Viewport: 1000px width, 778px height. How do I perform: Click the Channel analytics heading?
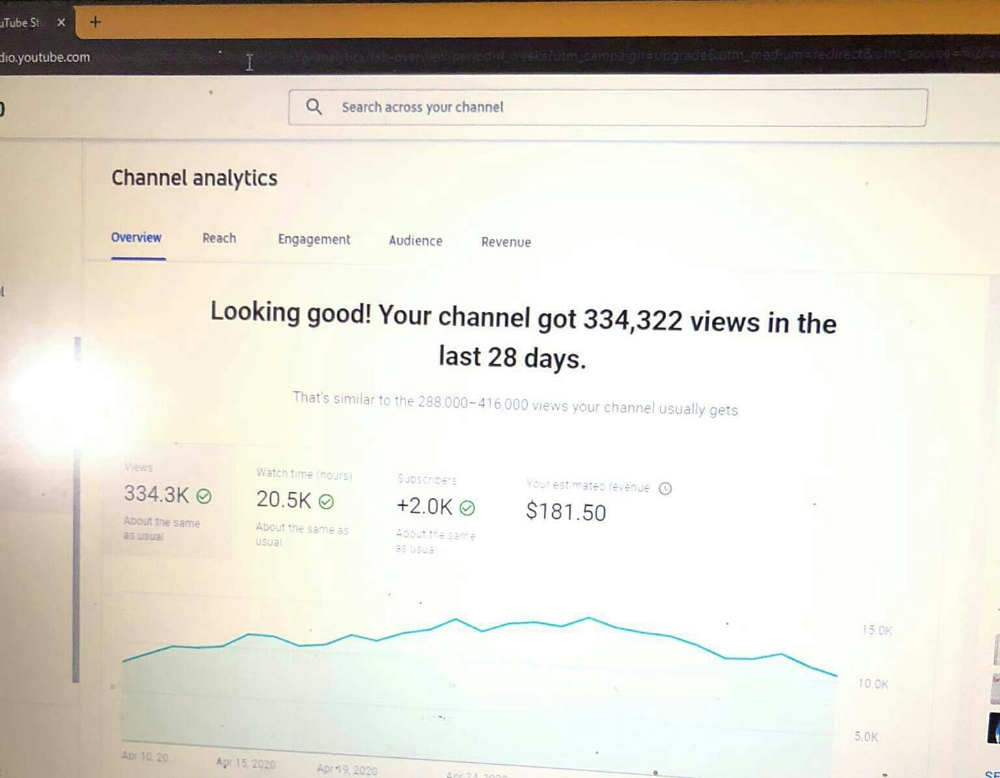tap(195, 178)
